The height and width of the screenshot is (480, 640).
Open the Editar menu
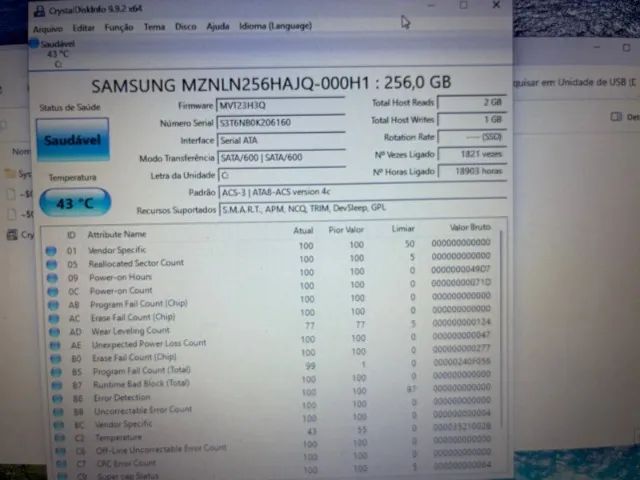(83, 28)
